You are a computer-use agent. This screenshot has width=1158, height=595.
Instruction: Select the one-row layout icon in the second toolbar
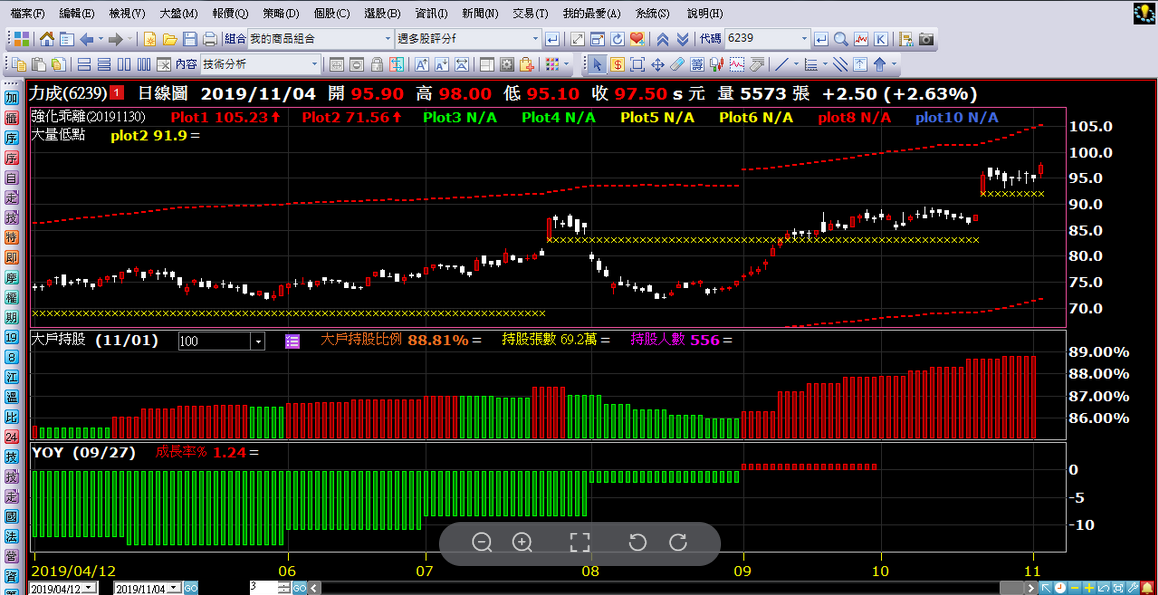pyautogui.click(x=84, y=65)
